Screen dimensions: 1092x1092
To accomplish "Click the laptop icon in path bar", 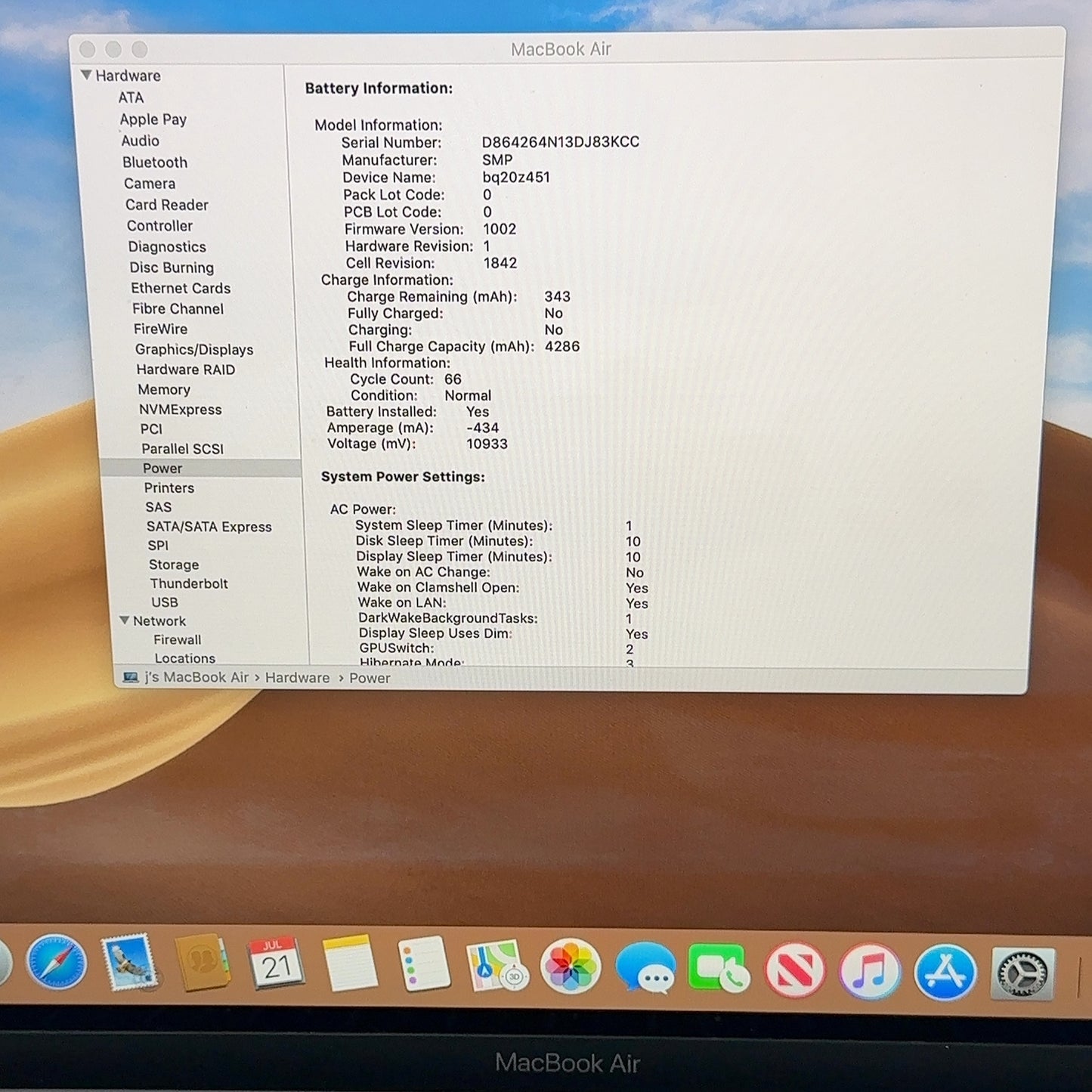I will [x=131, y=677].
